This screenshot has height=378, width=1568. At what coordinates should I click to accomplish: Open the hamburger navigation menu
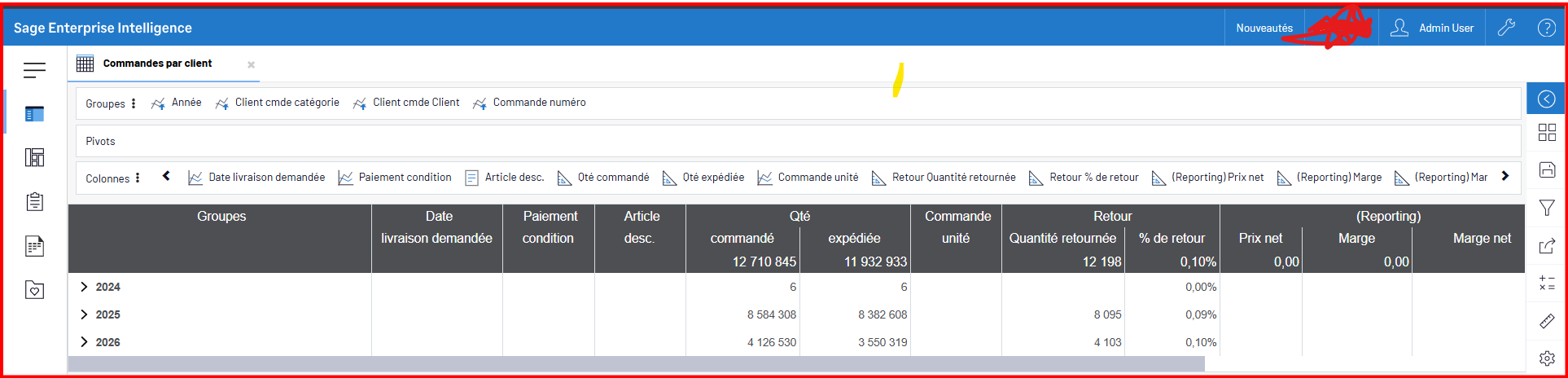pyautogui.click(x=34, y=71)
